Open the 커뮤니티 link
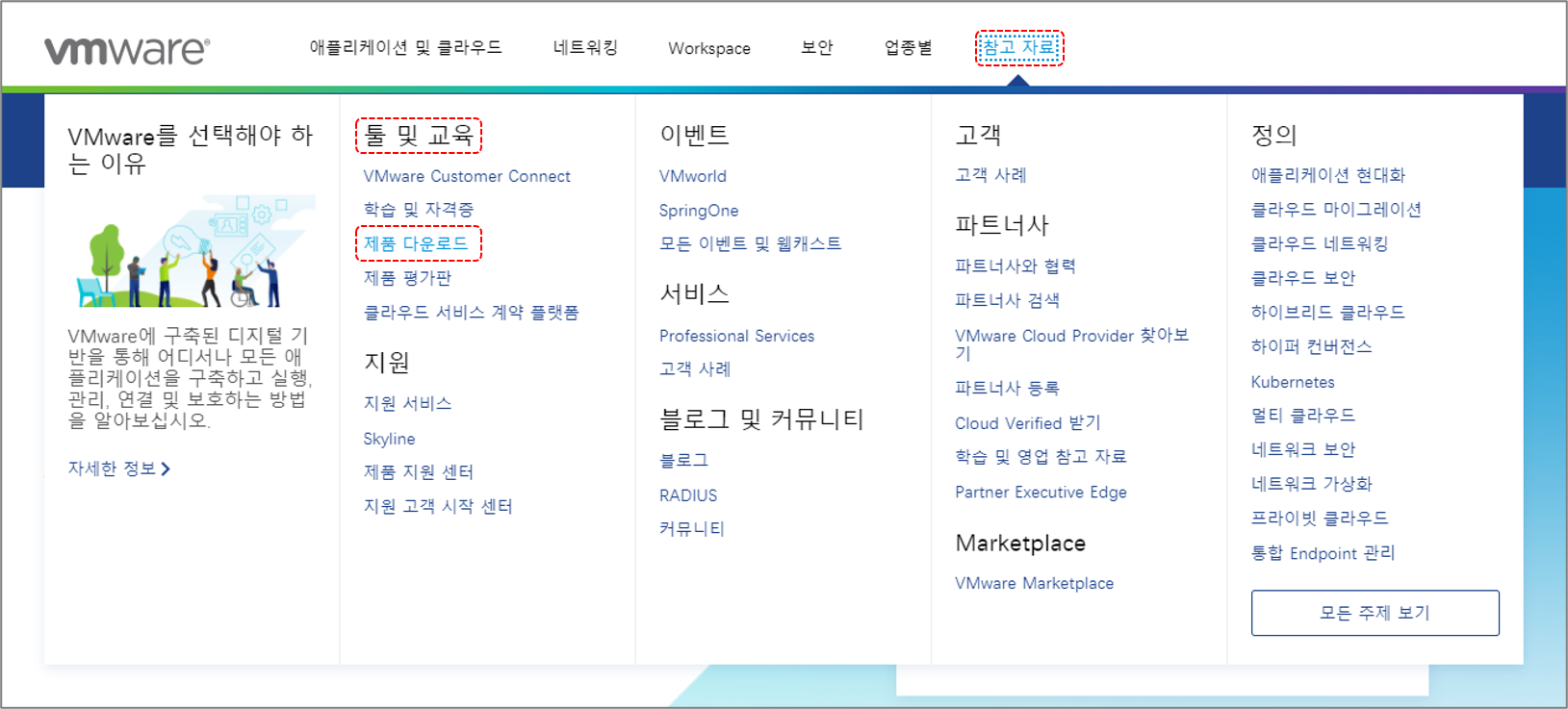Viewport: 1568px width, 709px height. coord(692,529)
